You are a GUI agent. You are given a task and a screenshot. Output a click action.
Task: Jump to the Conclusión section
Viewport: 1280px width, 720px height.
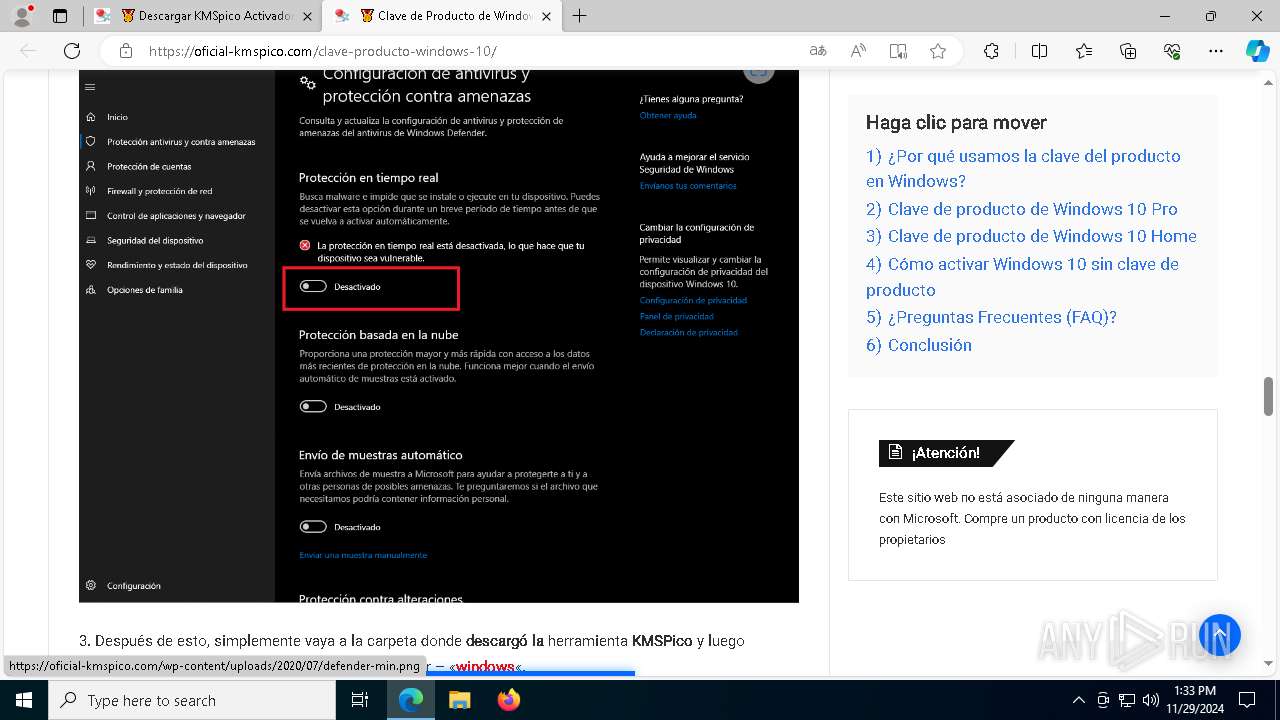click(x=919, y=345)
